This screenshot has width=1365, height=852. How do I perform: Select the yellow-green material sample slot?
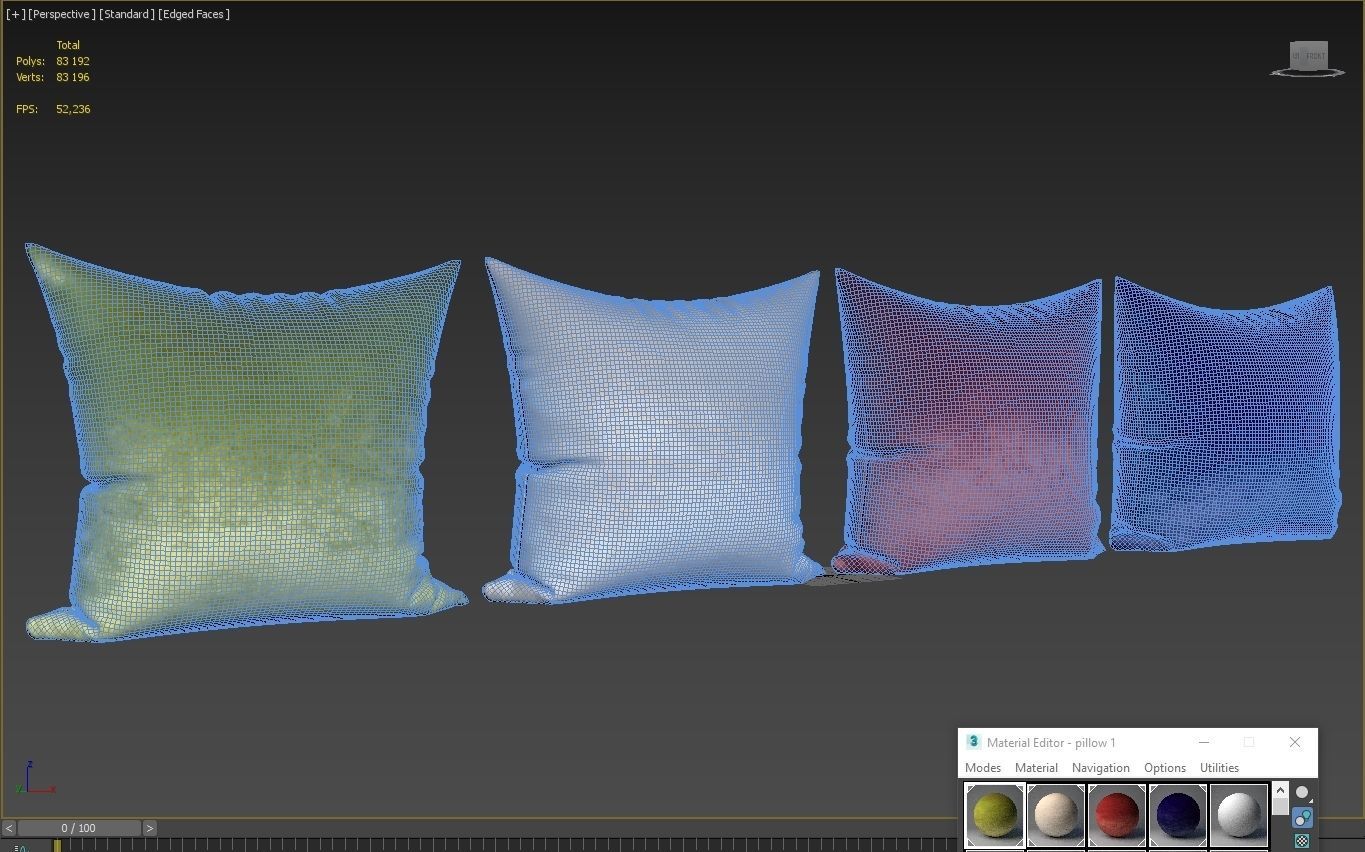coord(995,815)
